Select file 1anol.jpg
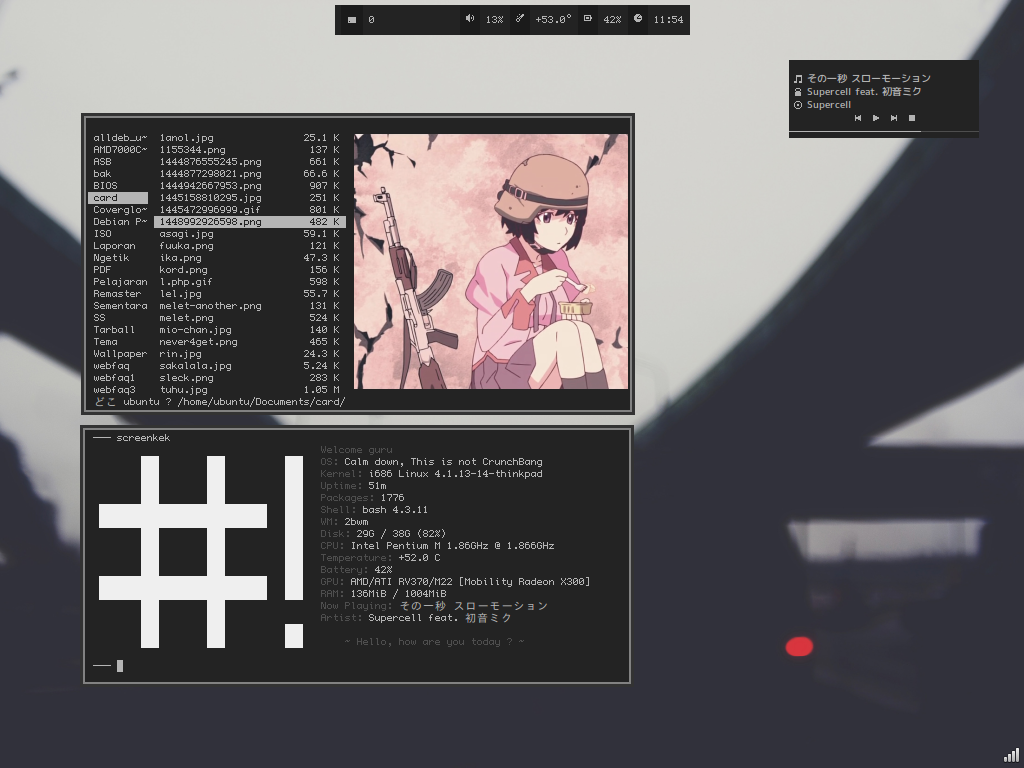1024x768 pixels. coord(186,138)
